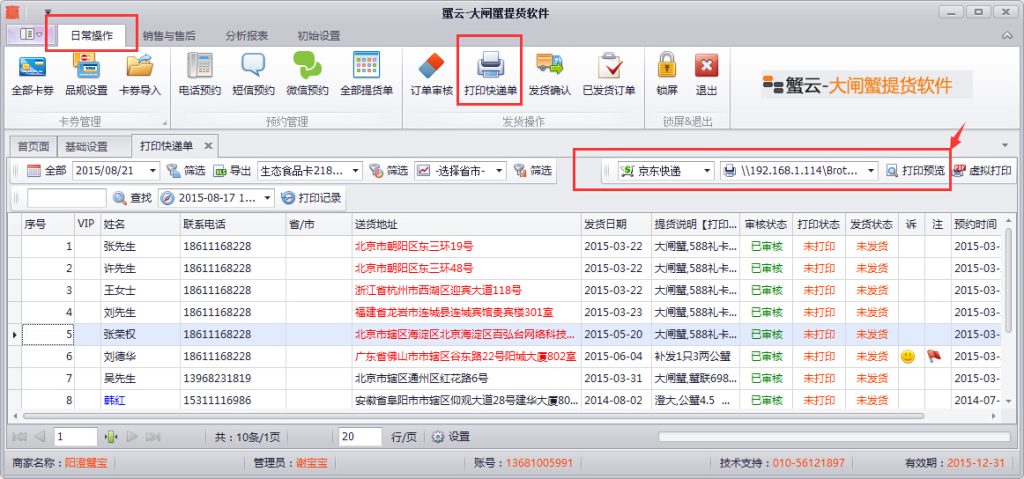Expand the tab list dropdown arrow

[1005, 145]
